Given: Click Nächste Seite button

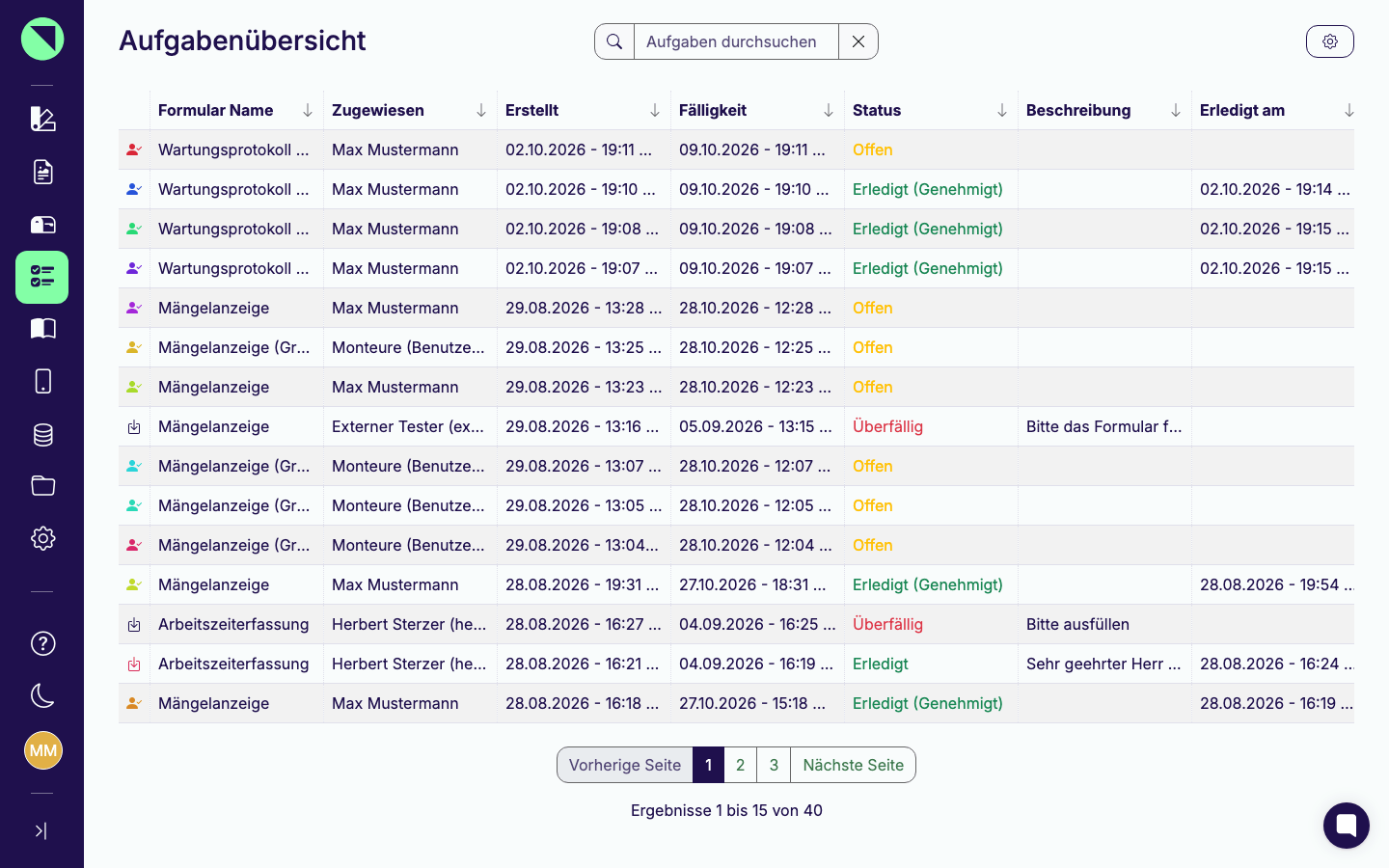Looking at the screenshot, I should point(854,765).
